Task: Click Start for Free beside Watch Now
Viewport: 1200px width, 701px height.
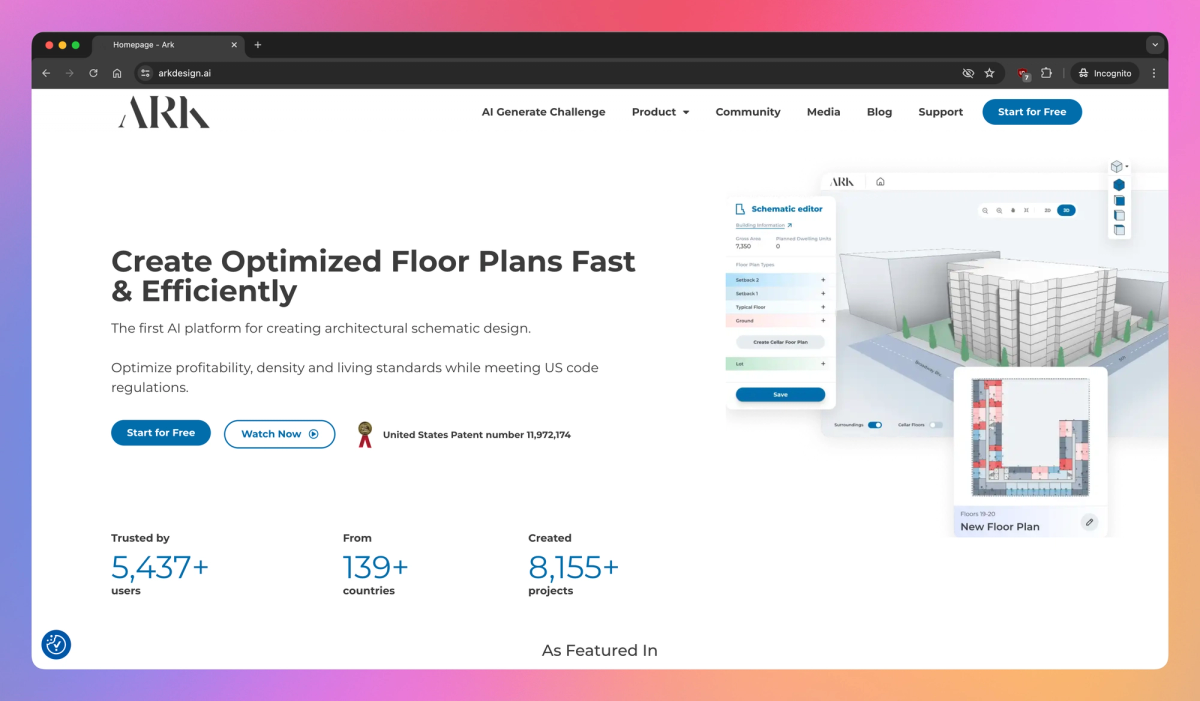Action: click(x=161, y=433)
